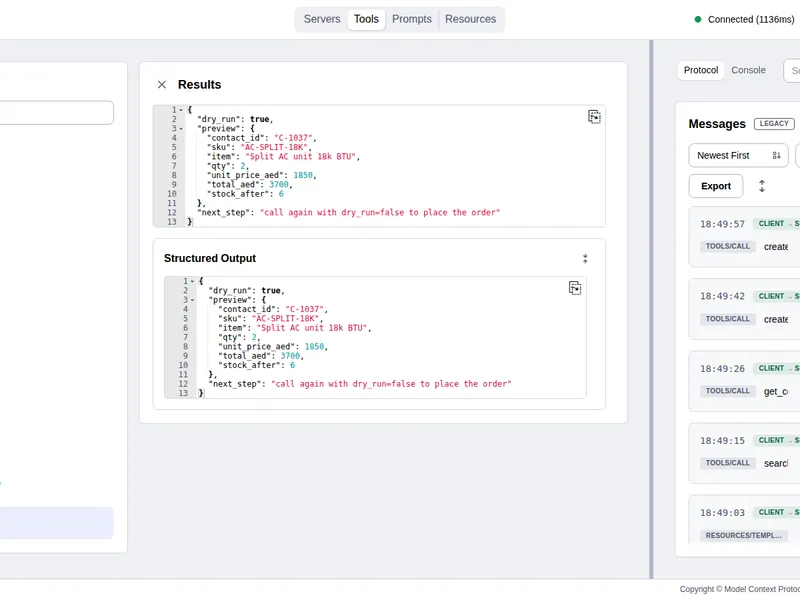Toggle the LEGACY badge next to Messages
Image resolution: width=800 pixels, height=600 pixels.
tap(774, 124)
